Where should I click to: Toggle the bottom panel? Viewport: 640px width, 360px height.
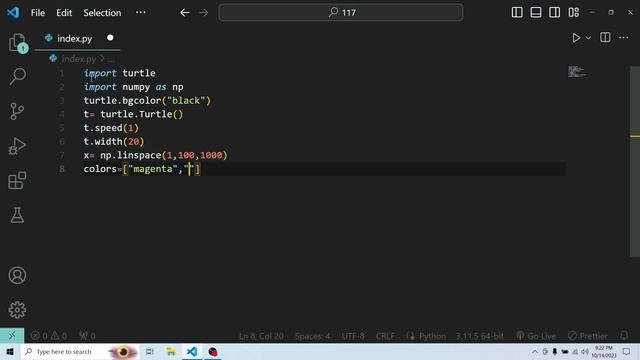coord(536,12)
